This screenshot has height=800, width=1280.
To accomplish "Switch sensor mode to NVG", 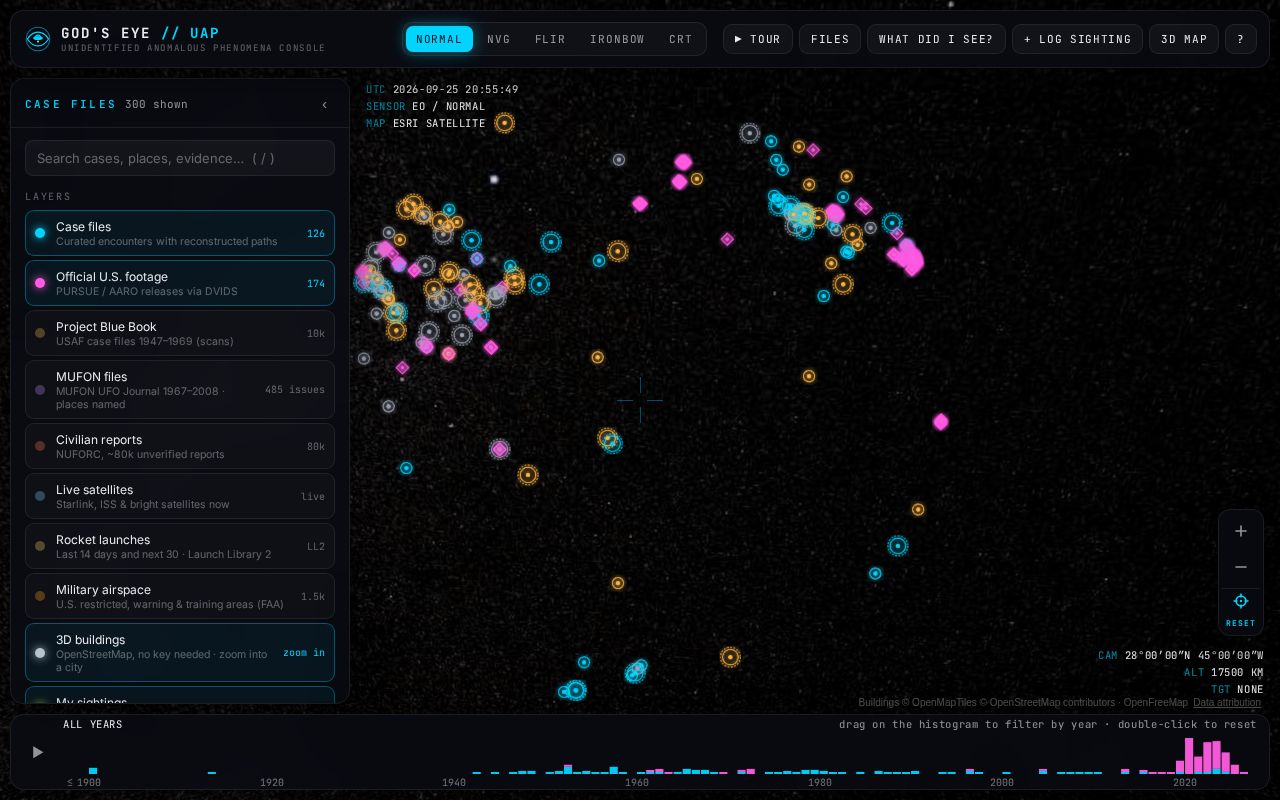I will pos(499,39).
